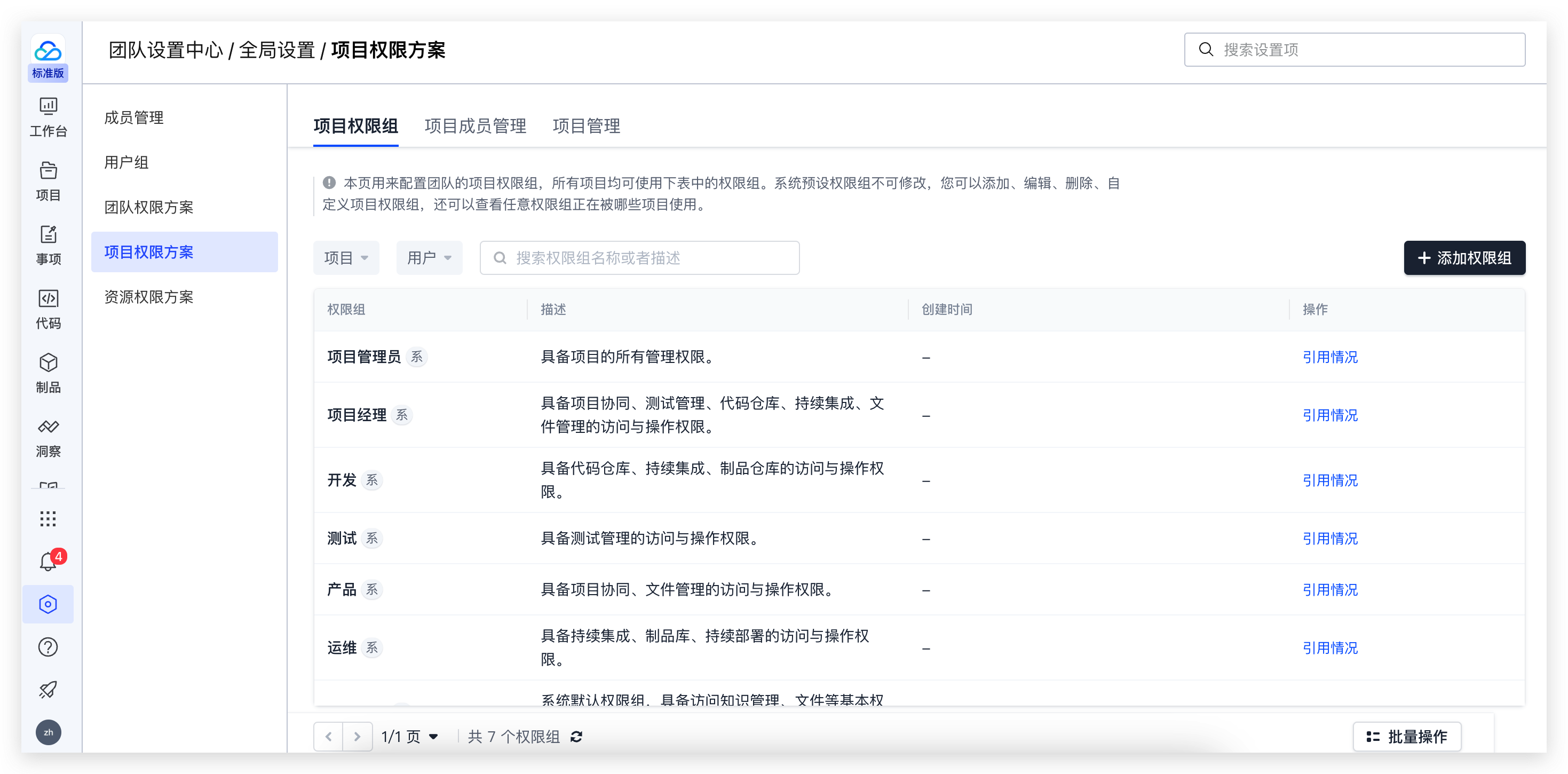Select 项目权限方案 in the settings menu
The image size is (1568, 774).
tap(185, 251)
